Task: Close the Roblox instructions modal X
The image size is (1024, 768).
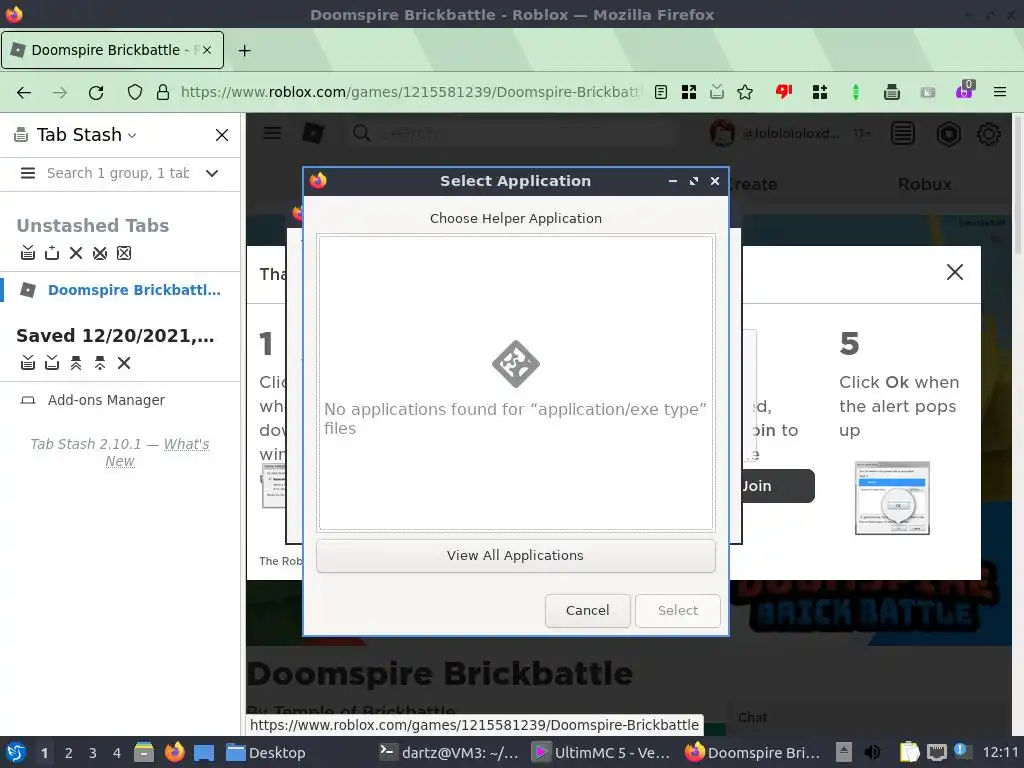Action: [955, 272]
